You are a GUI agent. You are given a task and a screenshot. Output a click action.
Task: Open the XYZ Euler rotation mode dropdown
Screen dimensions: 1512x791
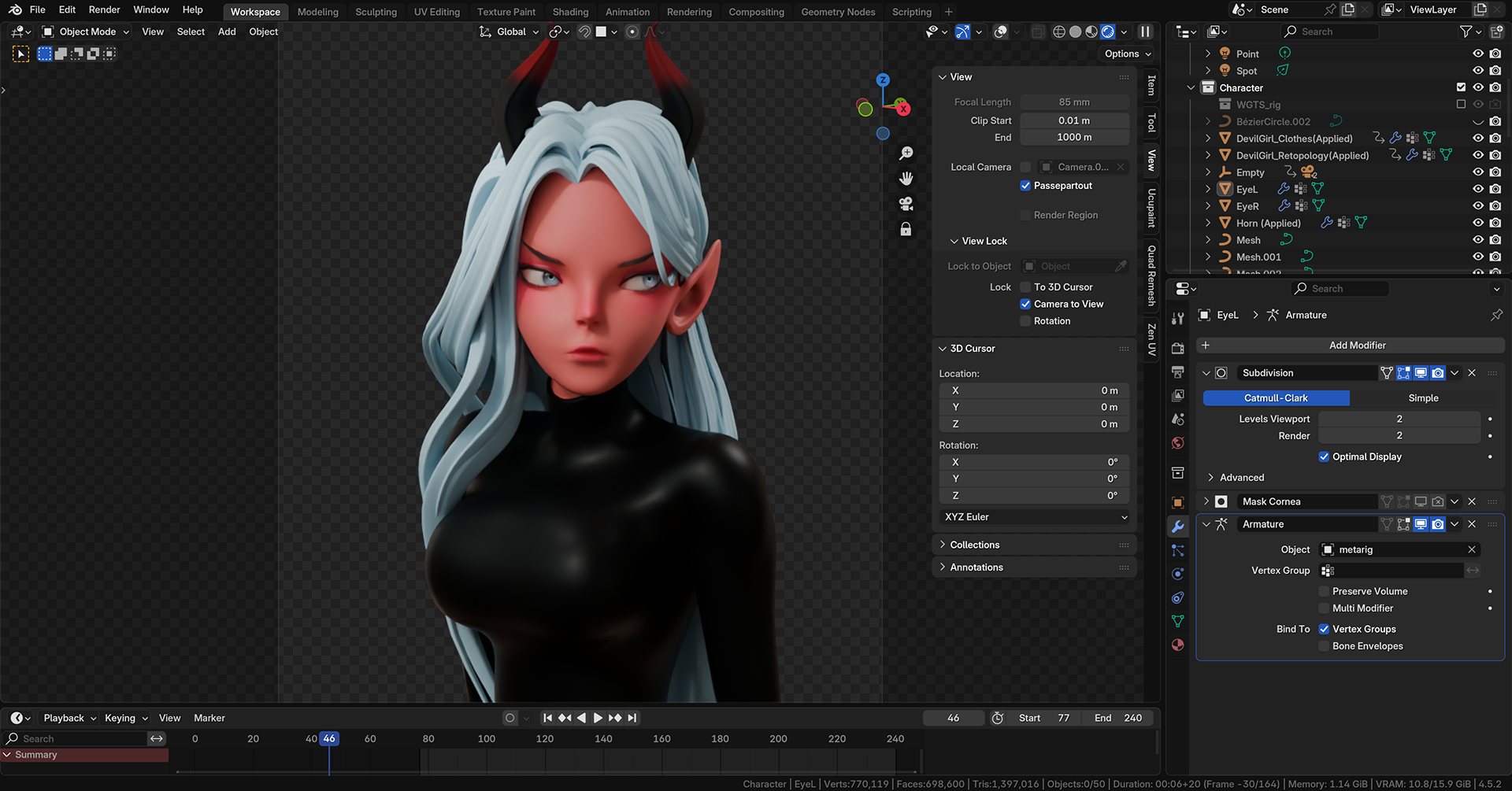point(1035,517)
